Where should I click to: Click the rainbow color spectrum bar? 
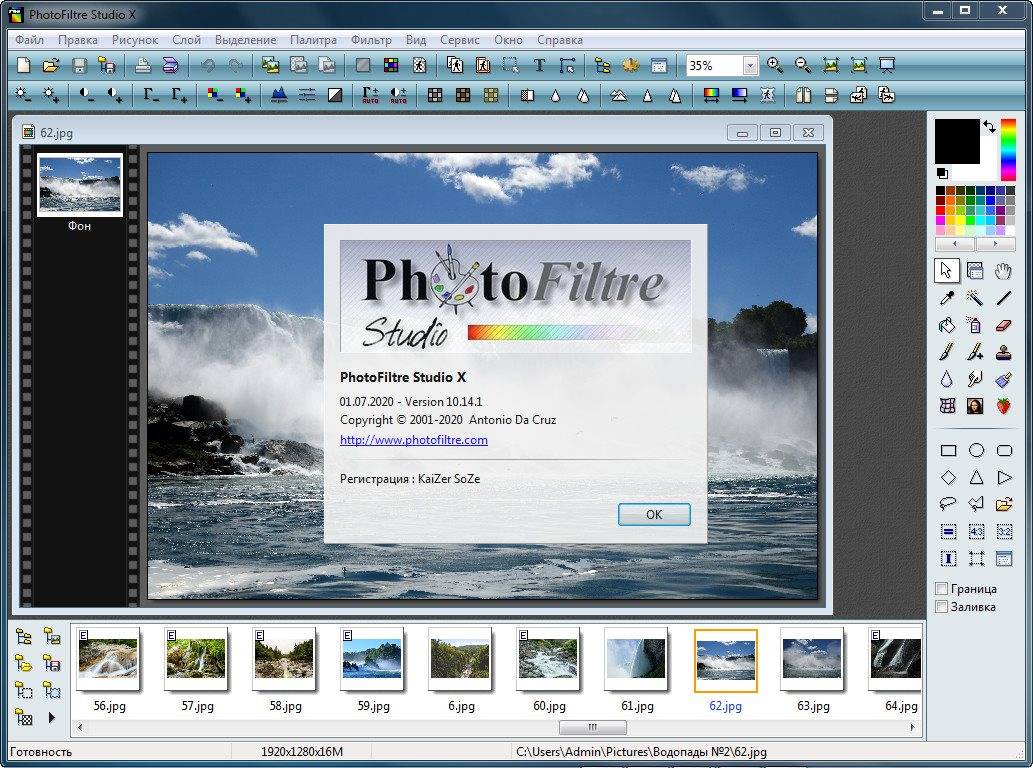coord(1008,150)
